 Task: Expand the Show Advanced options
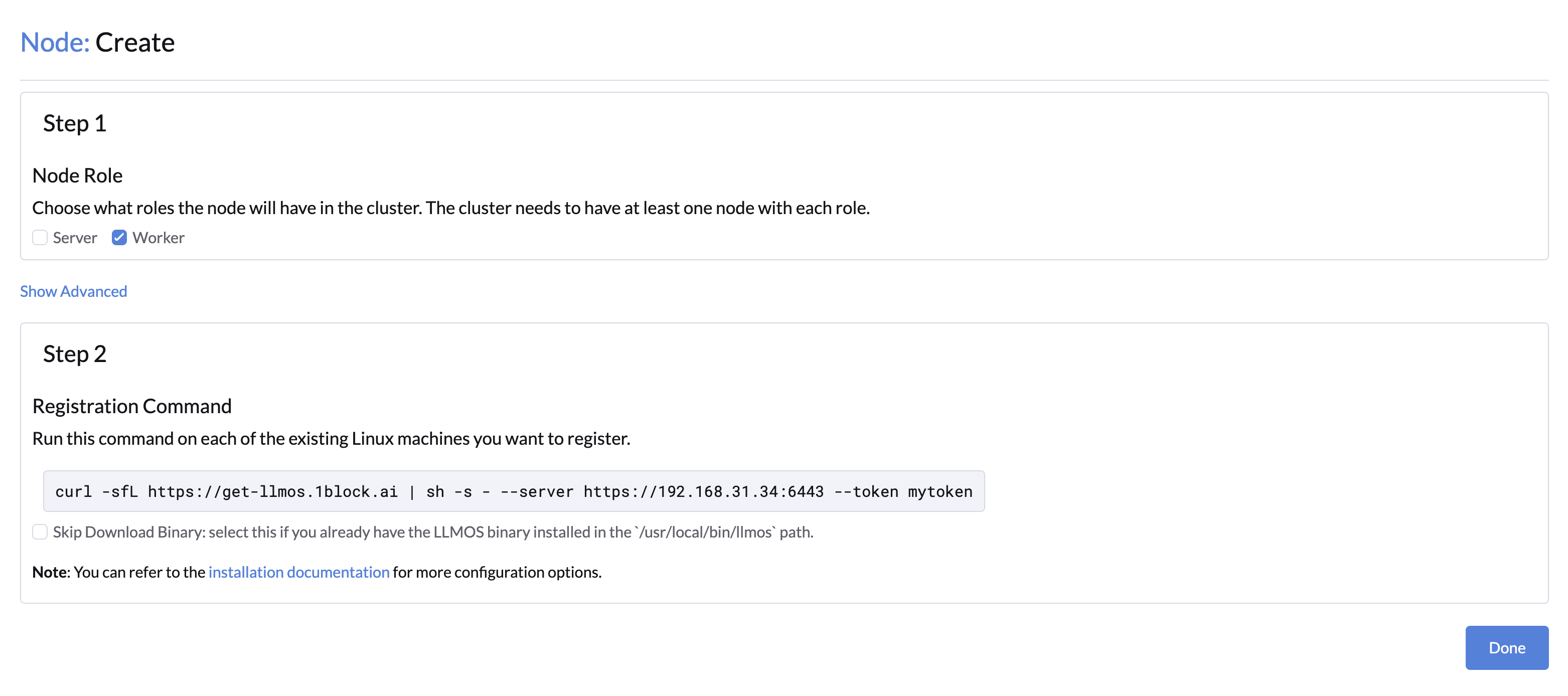74,291
